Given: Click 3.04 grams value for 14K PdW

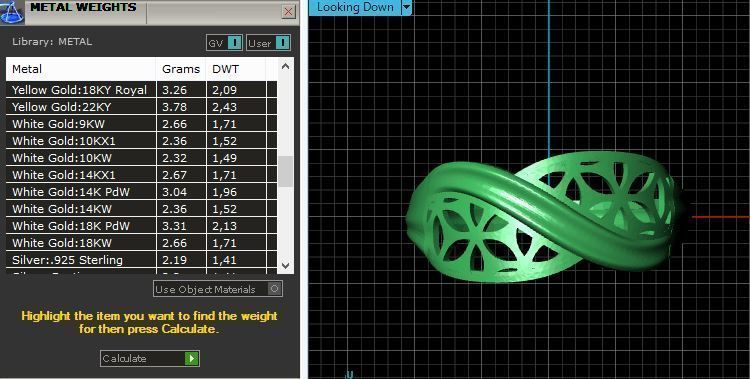Looking at the screenshot, I should coord(175,192).
